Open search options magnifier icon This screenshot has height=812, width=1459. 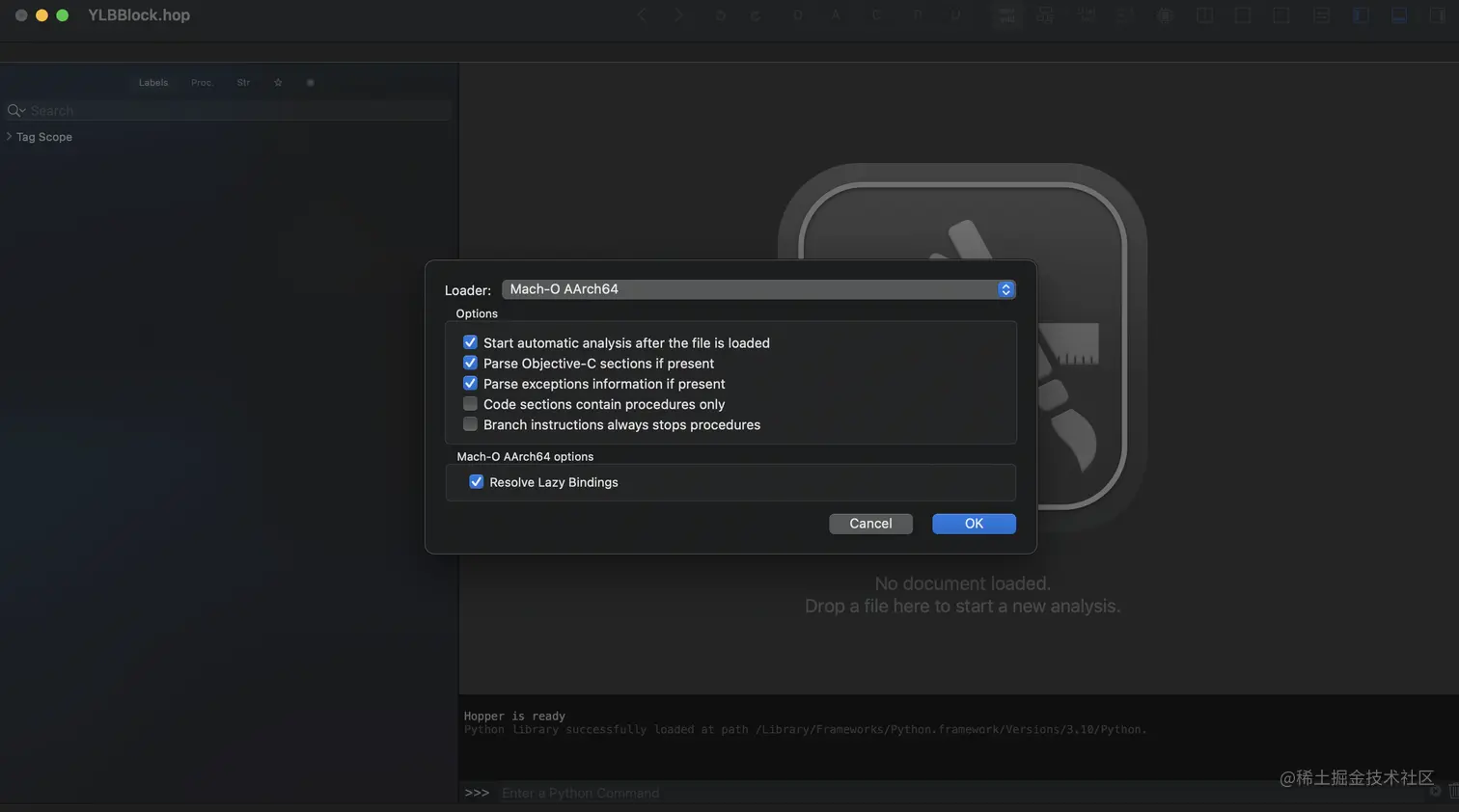pyautogui.click(x=15, y=111)
